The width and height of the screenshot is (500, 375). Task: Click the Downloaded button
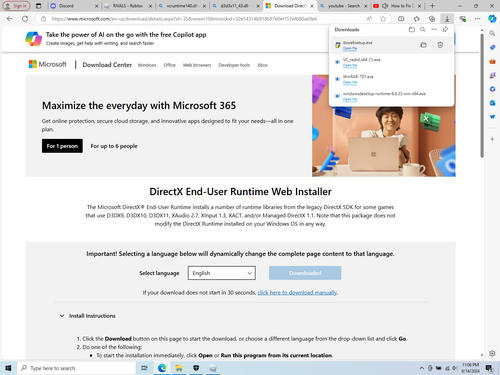pos(305,273)
